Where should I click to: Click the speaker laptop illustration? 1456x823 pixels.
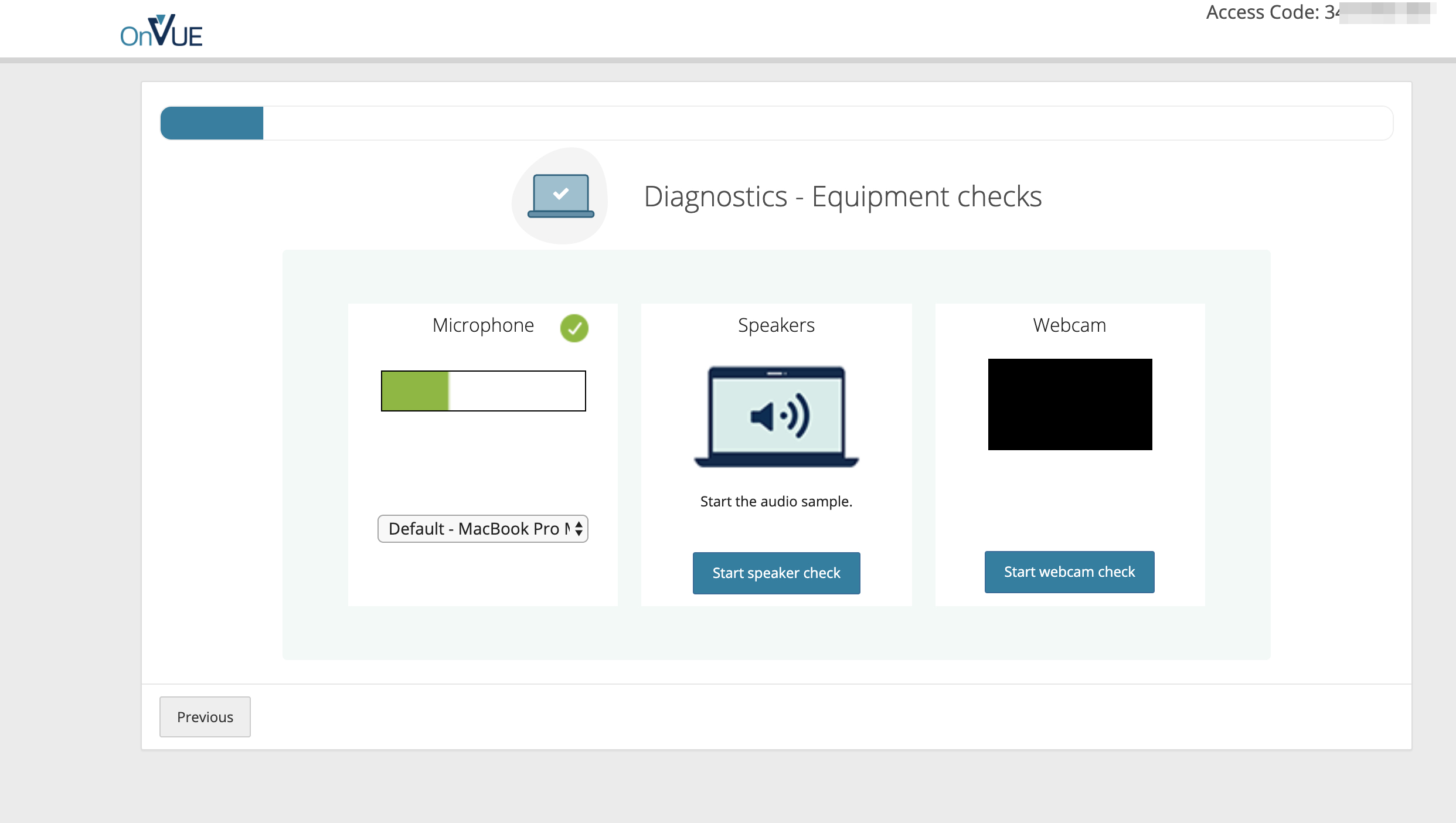coord(776,417)
